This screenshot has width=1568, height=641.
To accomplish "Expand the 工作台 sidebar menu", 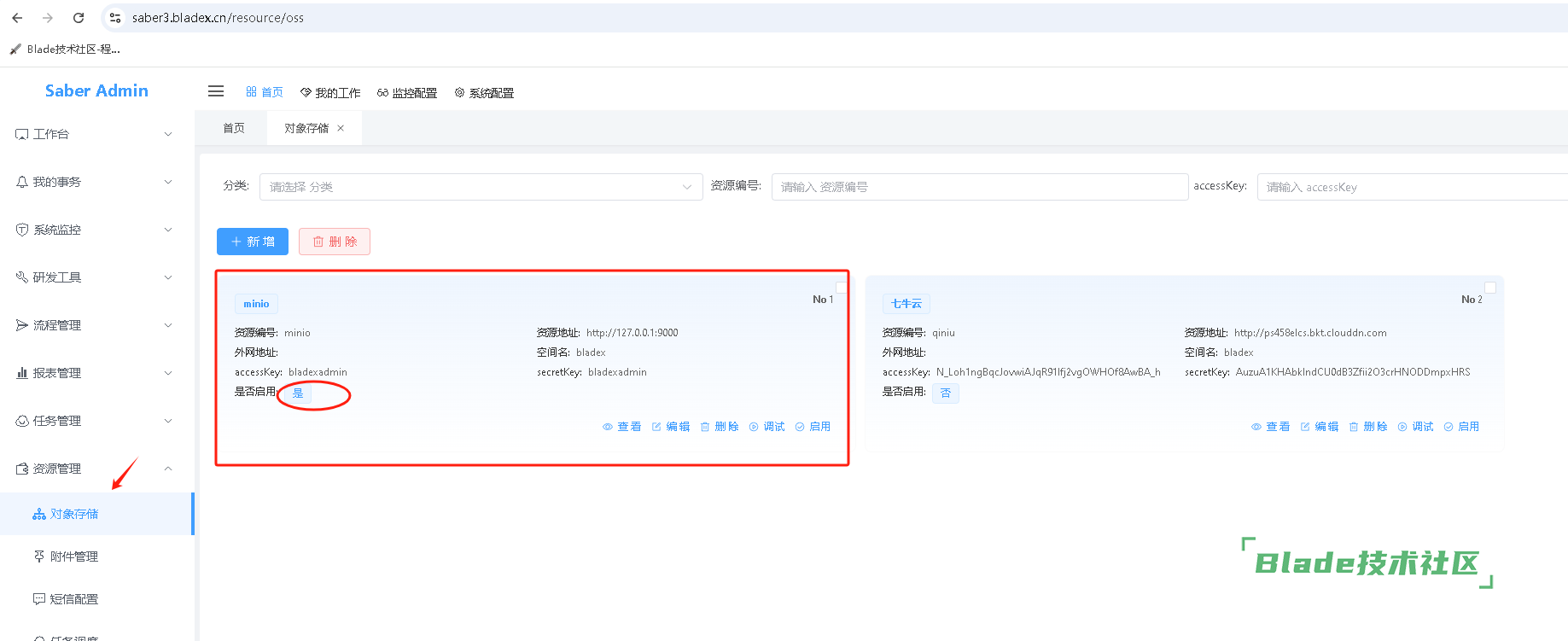I will 96,134.
